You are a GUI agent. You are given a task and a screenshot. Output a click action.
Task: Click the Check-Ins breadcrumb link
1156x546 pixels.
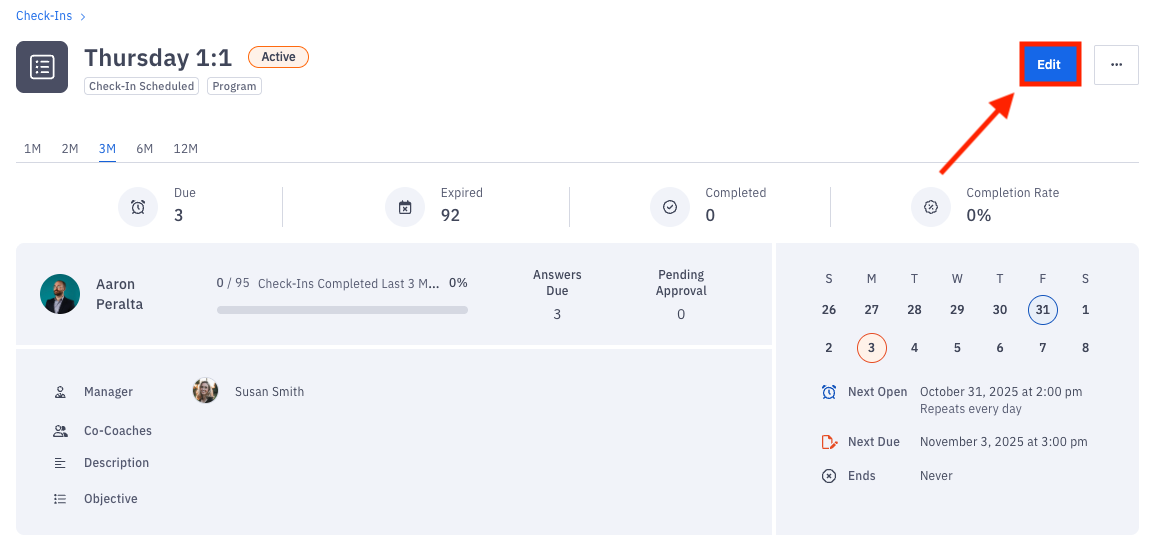[44, 16]
